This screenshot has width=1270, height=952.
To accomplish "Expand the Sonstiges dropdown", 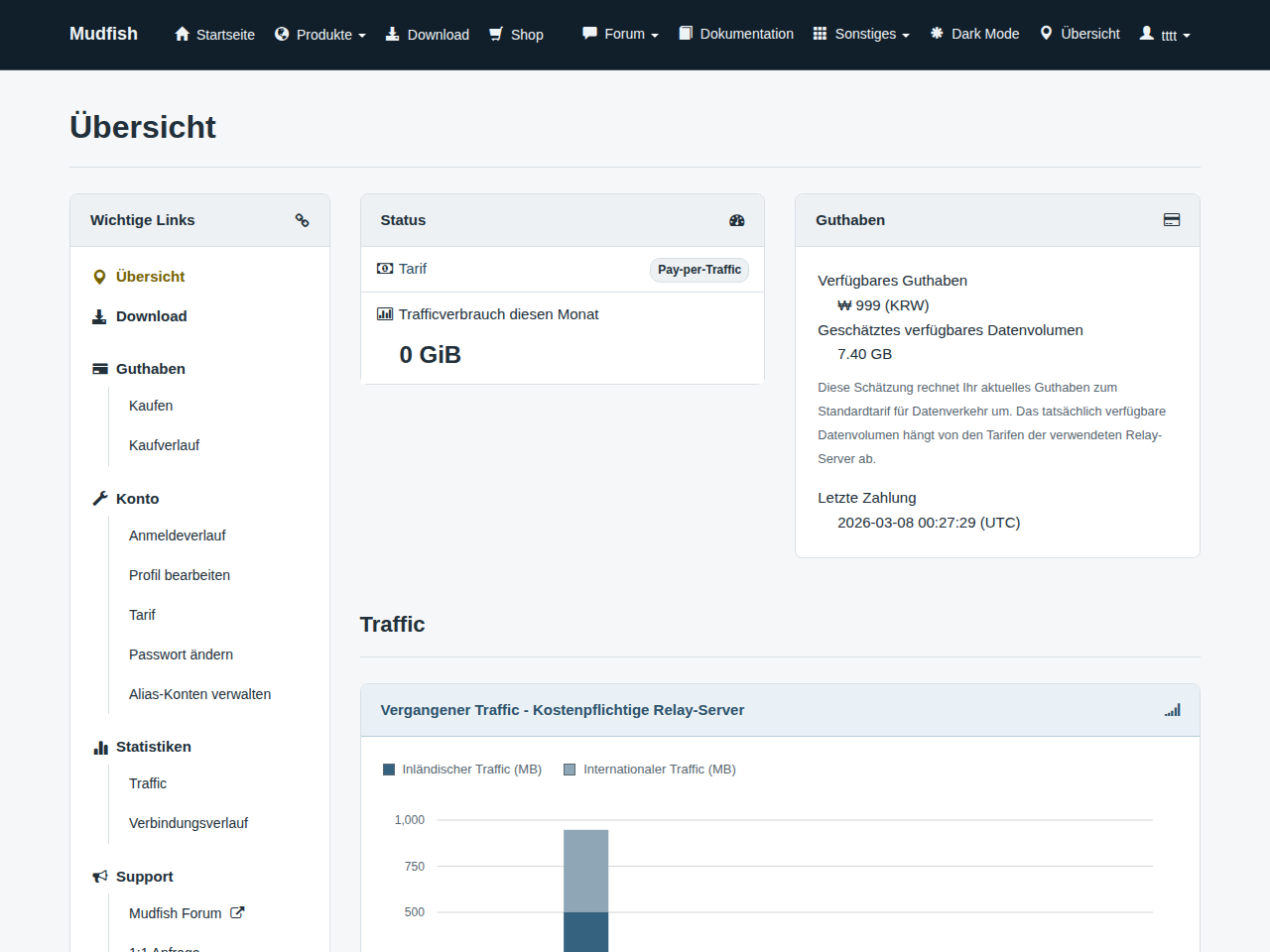I will point(861,34).
